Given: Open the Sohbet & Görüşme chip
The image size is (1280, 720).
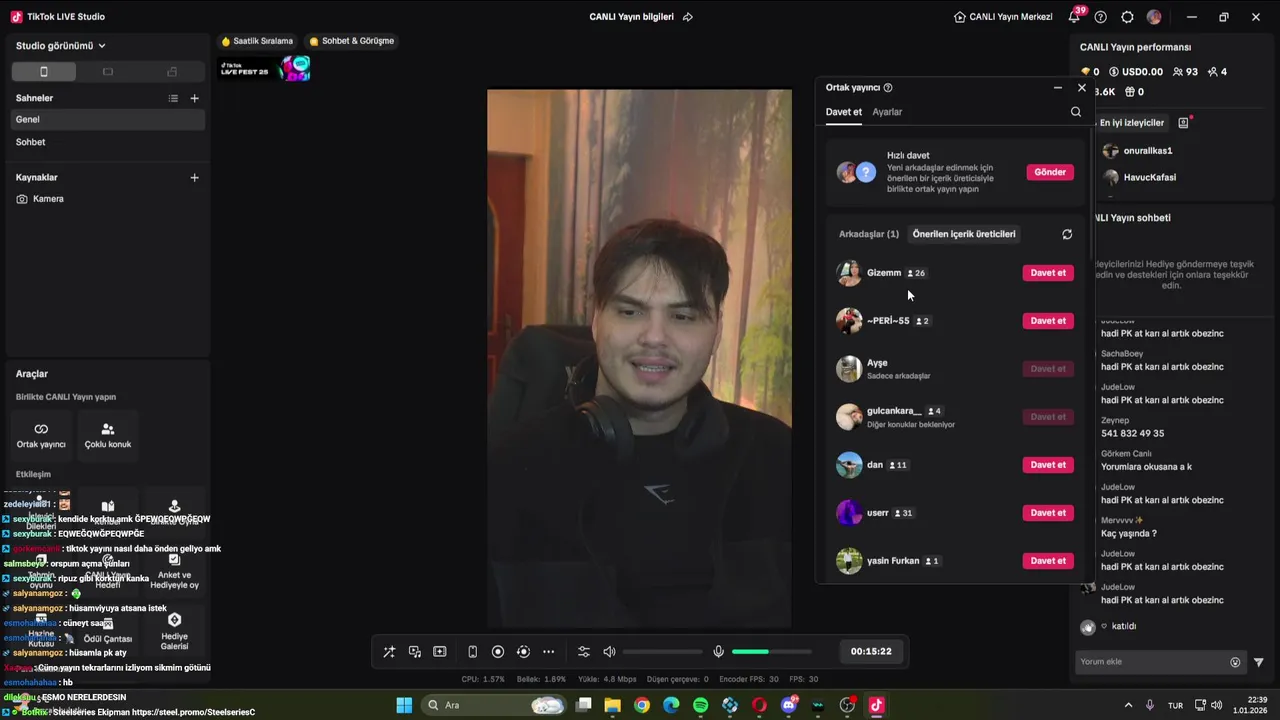Looking at the screenshot, I should 351,41.
